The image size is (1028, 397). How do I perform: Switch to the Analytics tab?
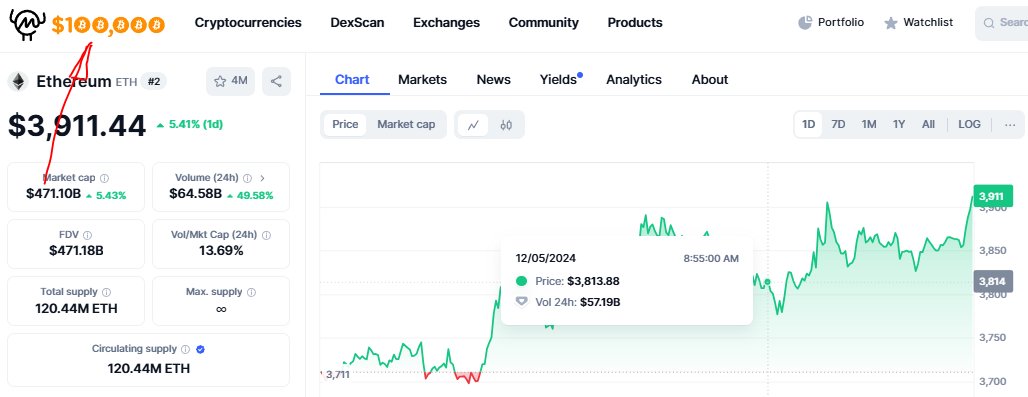pyautogui.click(x=634, y=80)
